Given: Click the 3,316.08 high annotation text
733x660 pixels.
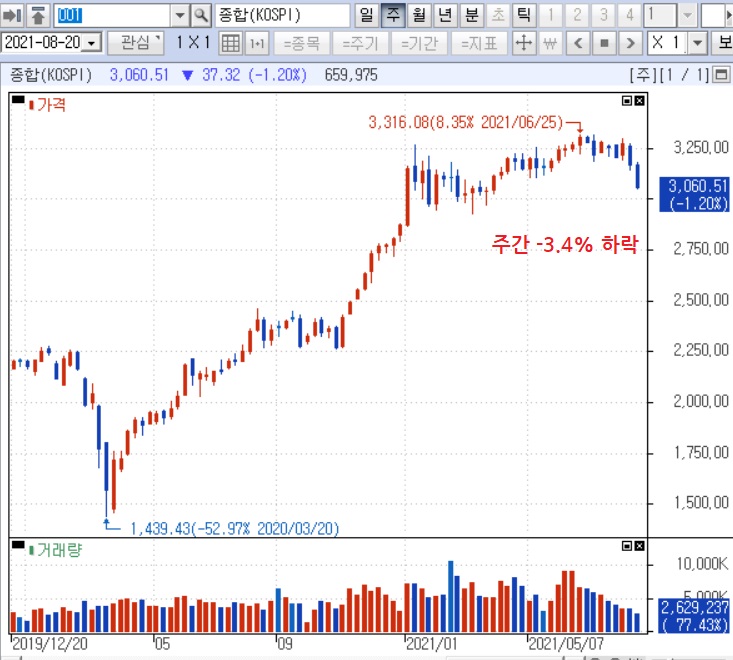Looking at the screenshot, I should point(466,122).
